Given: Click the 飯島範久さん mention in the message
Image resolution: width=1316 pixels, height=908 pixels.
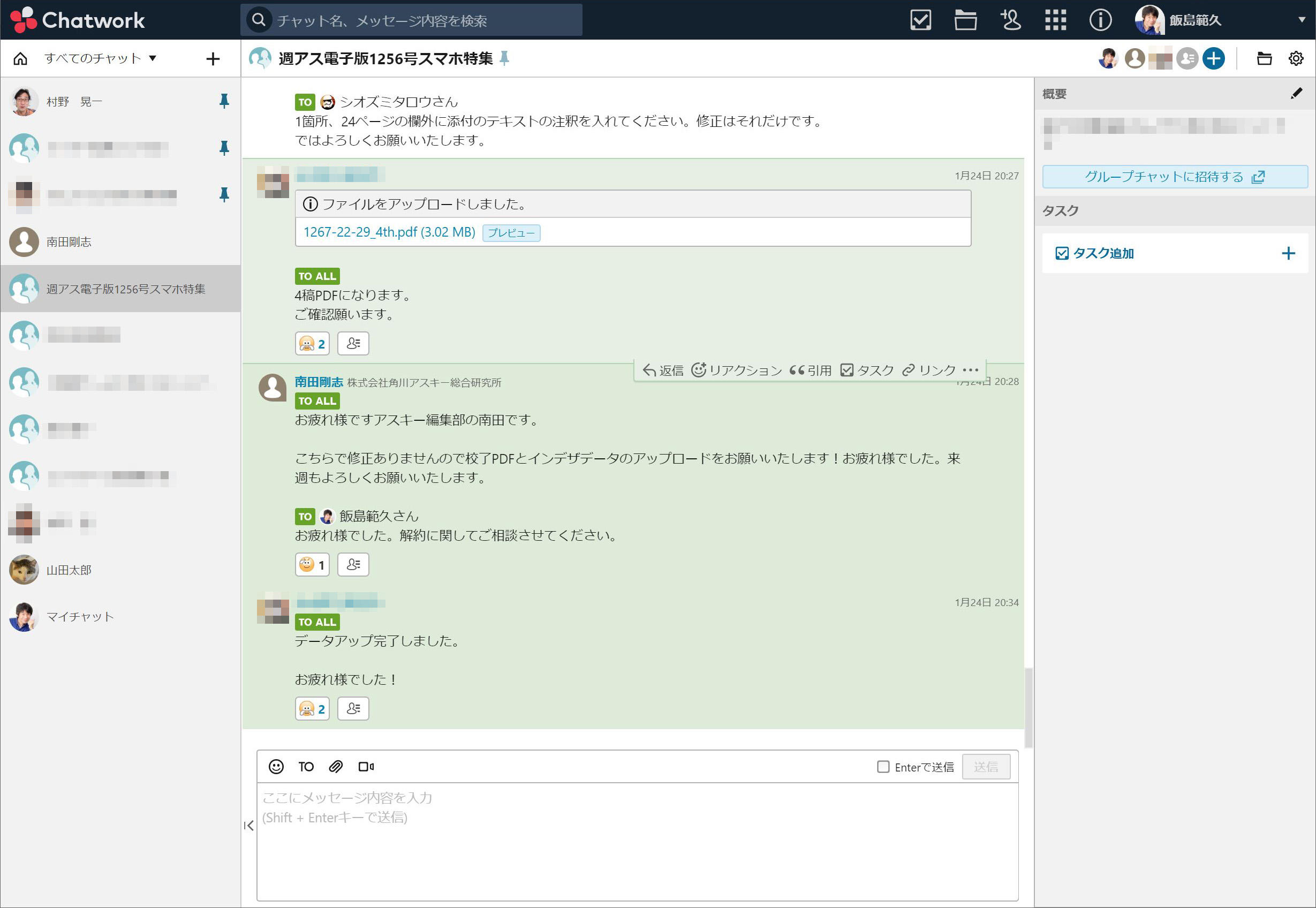Looking at the screenshot, I should (x=379, y=516).
